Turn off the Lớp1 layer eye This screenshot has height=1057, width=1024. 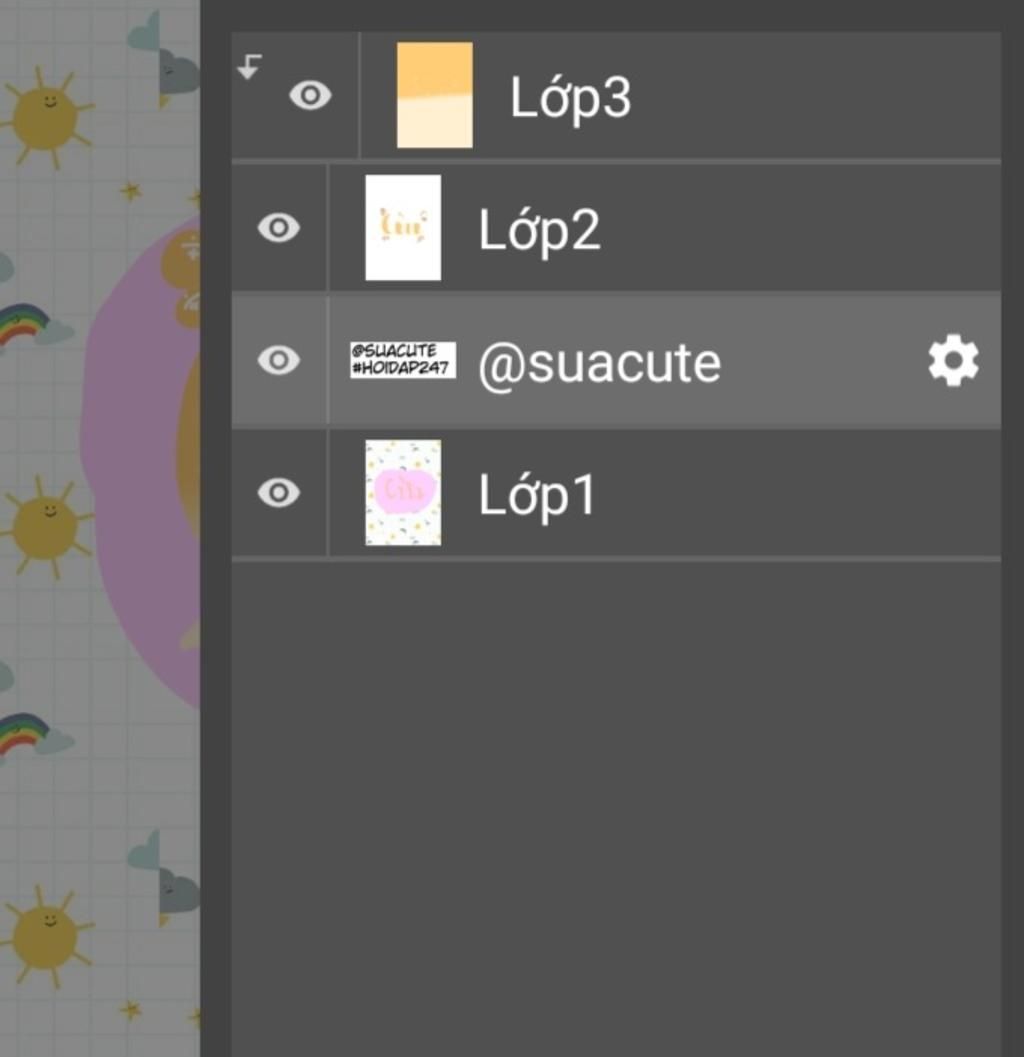tap(279, 492)
